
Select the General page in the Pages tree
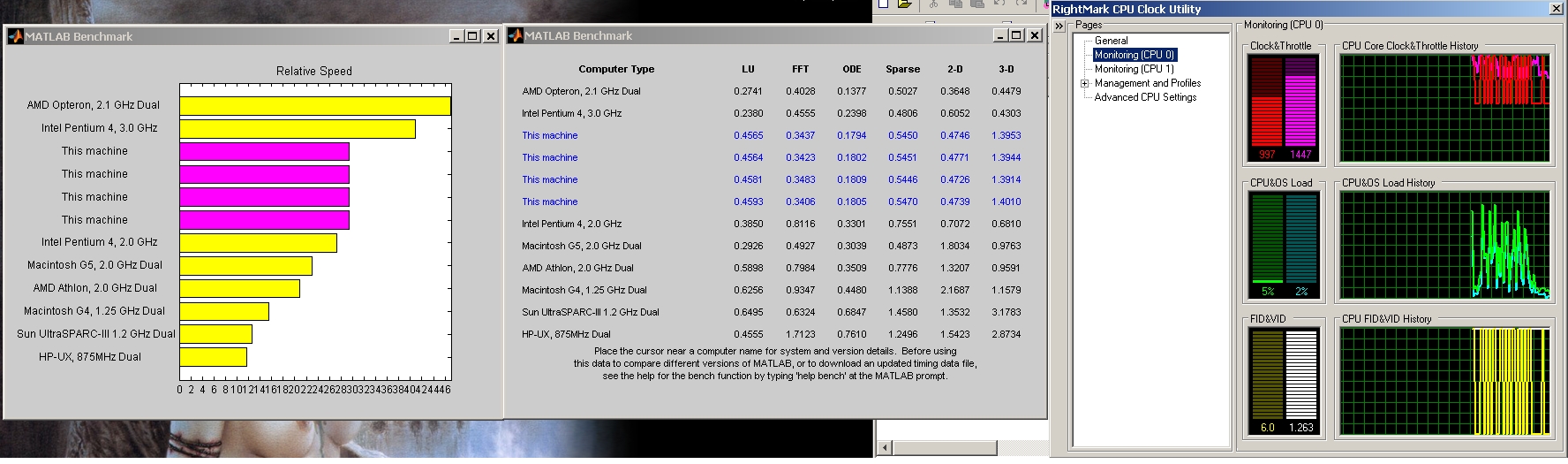[x=1111, y=41]
